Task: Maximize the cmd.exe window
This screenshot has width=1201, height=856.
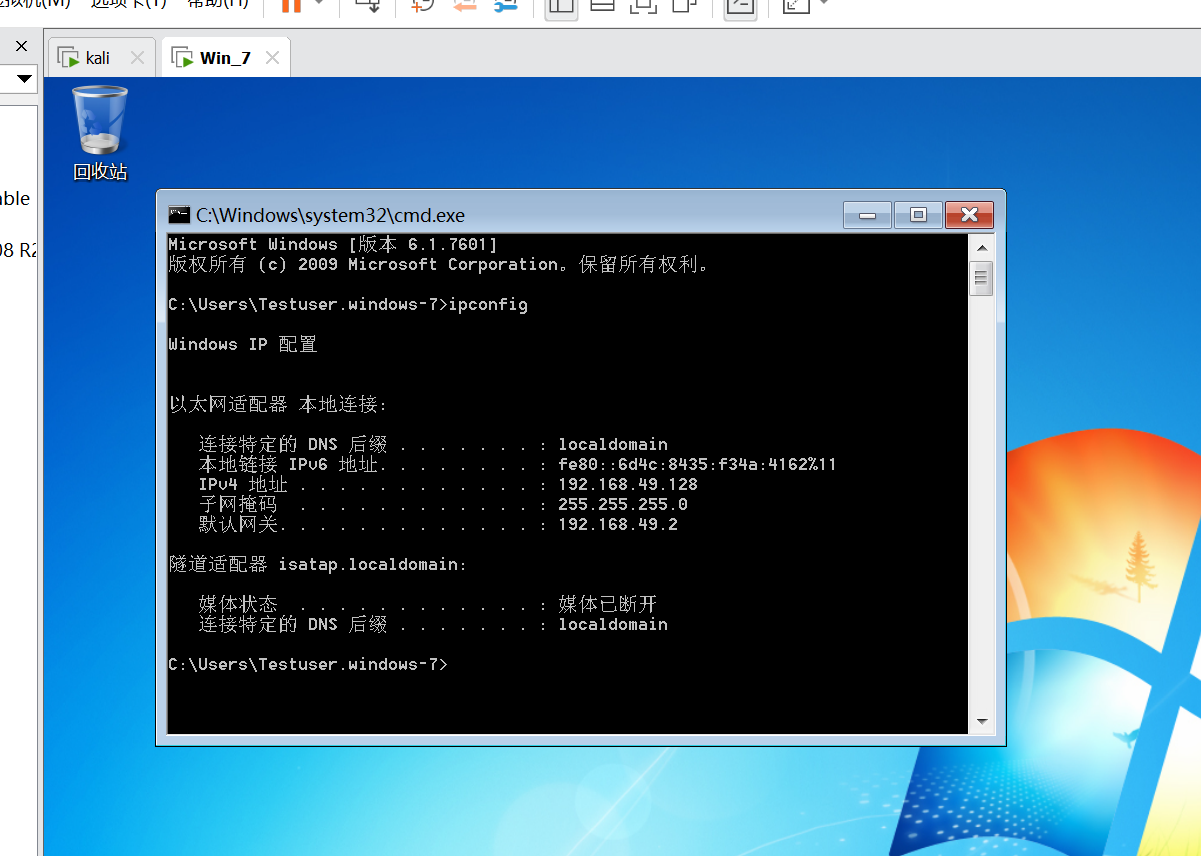Action: point(918,215)
